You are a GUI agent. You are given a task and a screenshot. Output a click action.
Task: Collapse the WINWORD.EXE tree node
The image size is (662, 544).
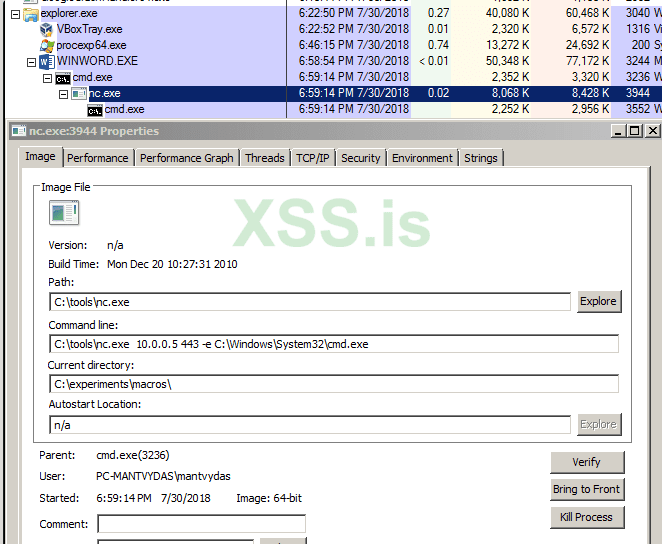(x=31, y=62)
